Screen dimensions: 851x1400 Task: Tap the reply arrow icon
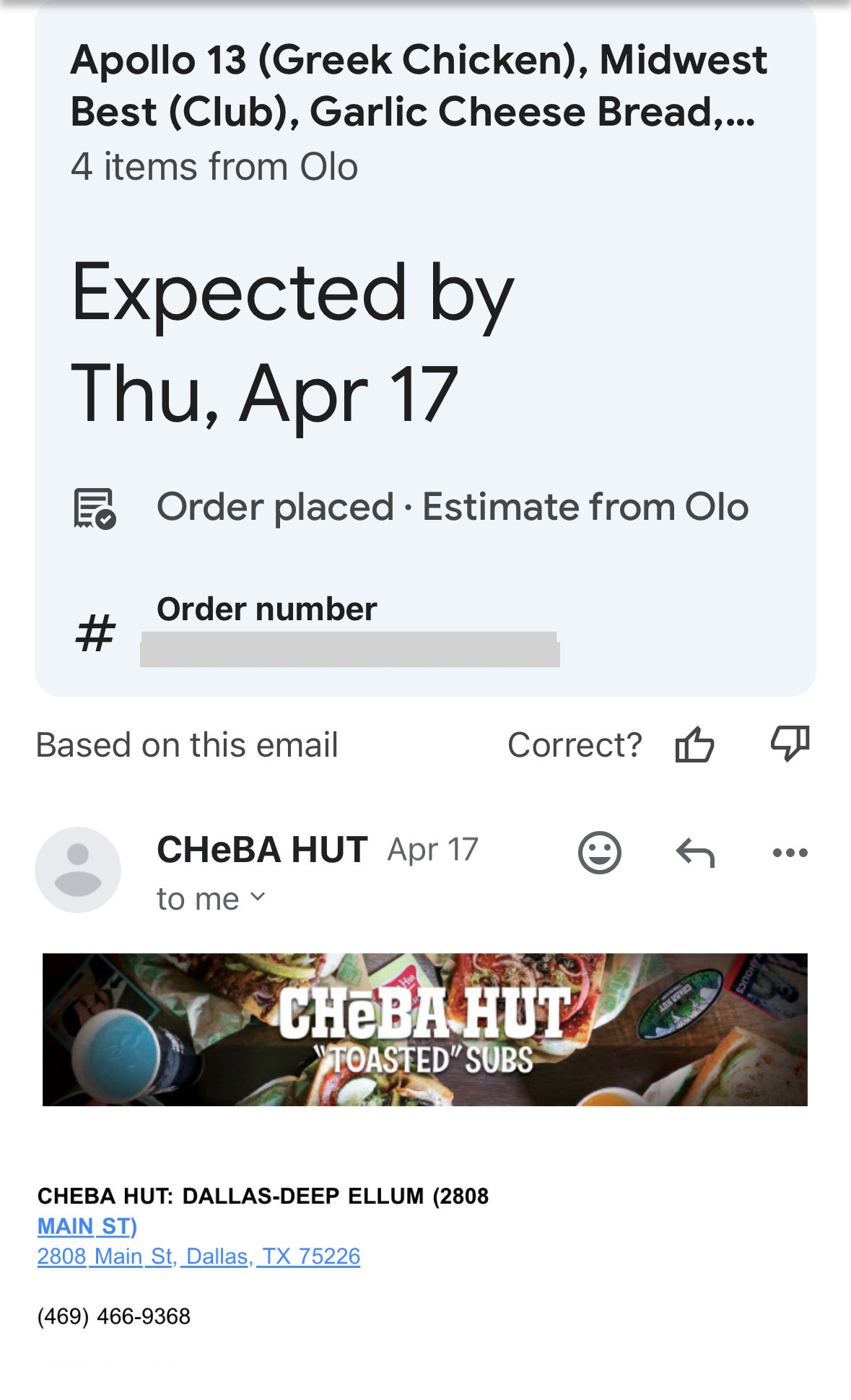[x=694, y=853]
